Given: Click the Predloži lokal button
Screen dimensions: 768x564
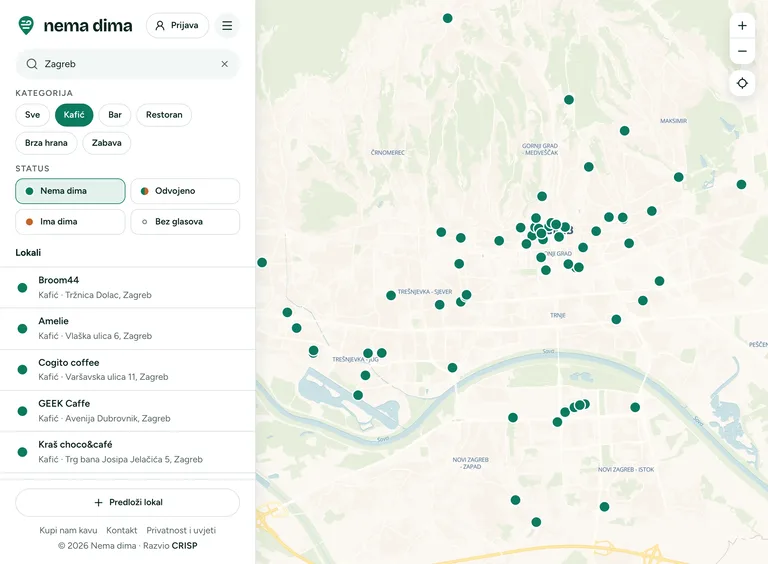Looking at the screenshot, I should coord(127,502).
